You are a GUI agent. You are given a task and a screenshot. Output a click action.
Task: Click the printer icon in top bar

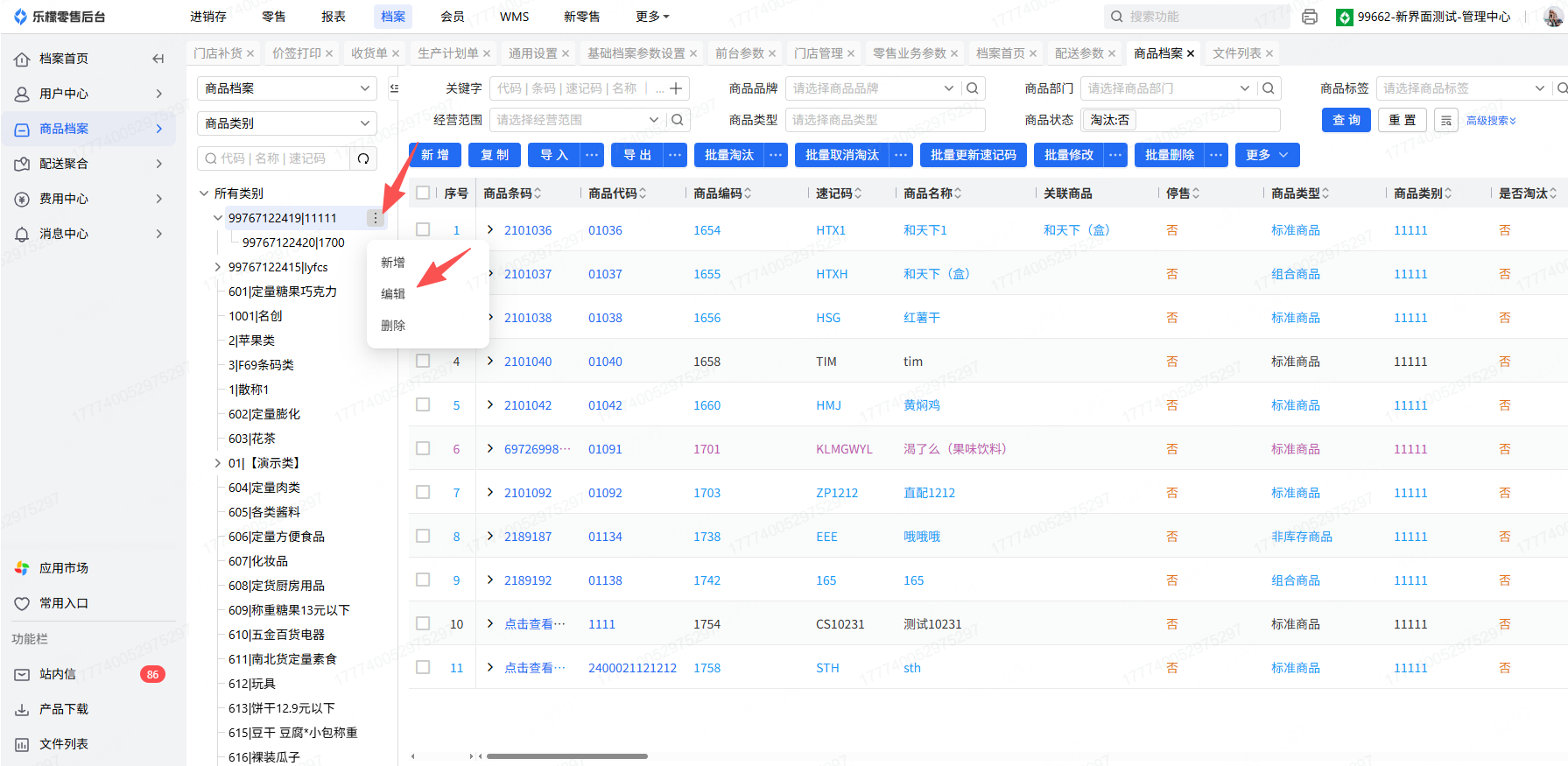tap(1310, 17)
